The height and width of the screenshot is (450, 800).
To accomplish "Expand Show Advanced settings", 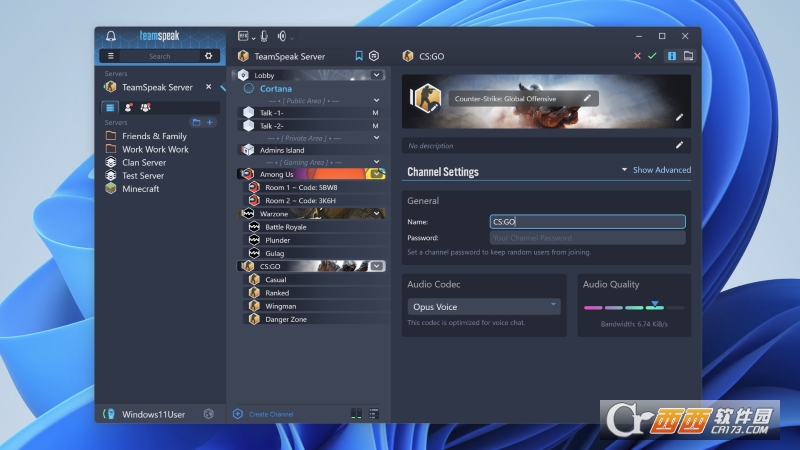I will pos(657,170).
